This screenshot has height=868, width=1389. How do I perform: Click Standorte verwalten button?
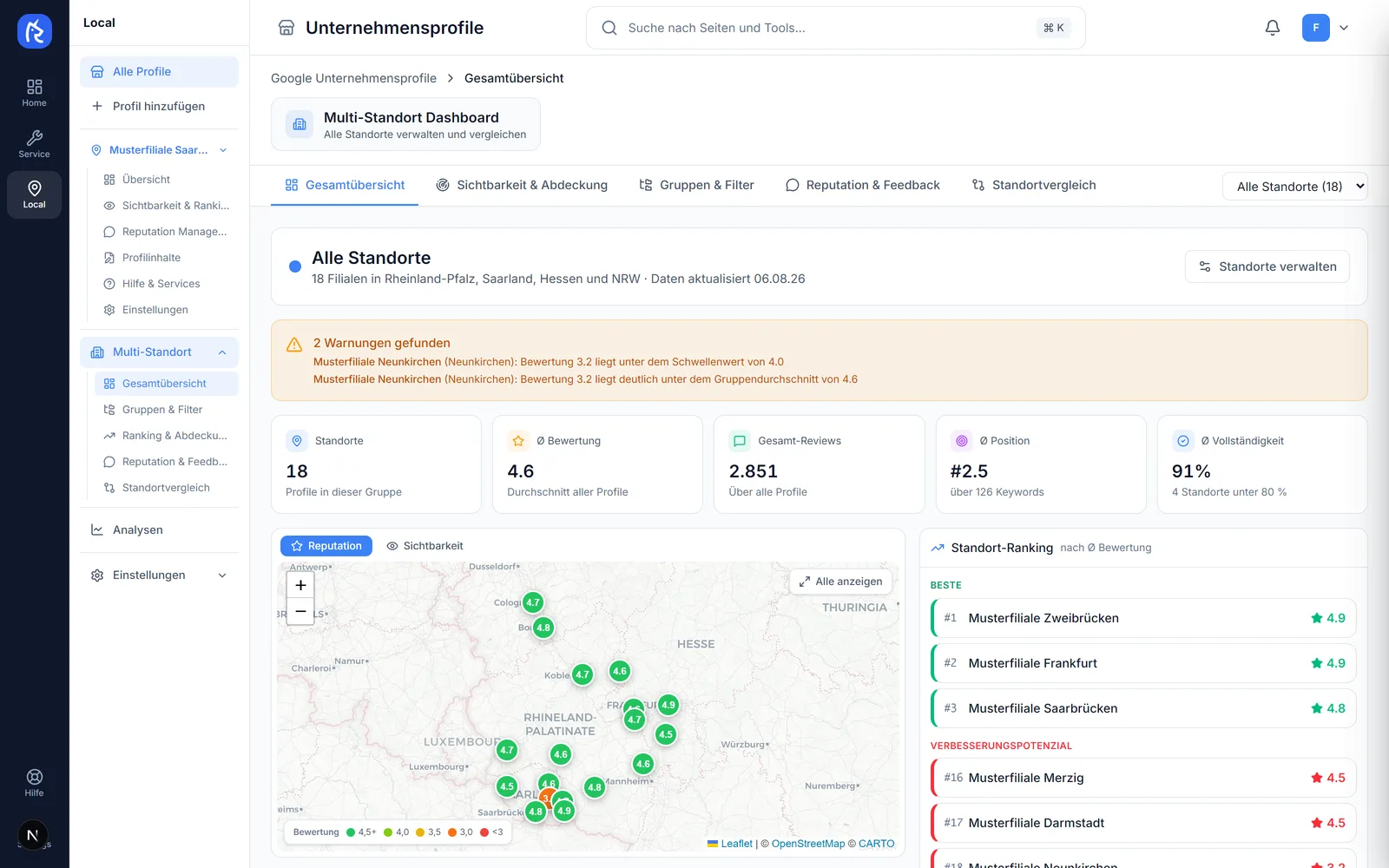click(1267, 266)
